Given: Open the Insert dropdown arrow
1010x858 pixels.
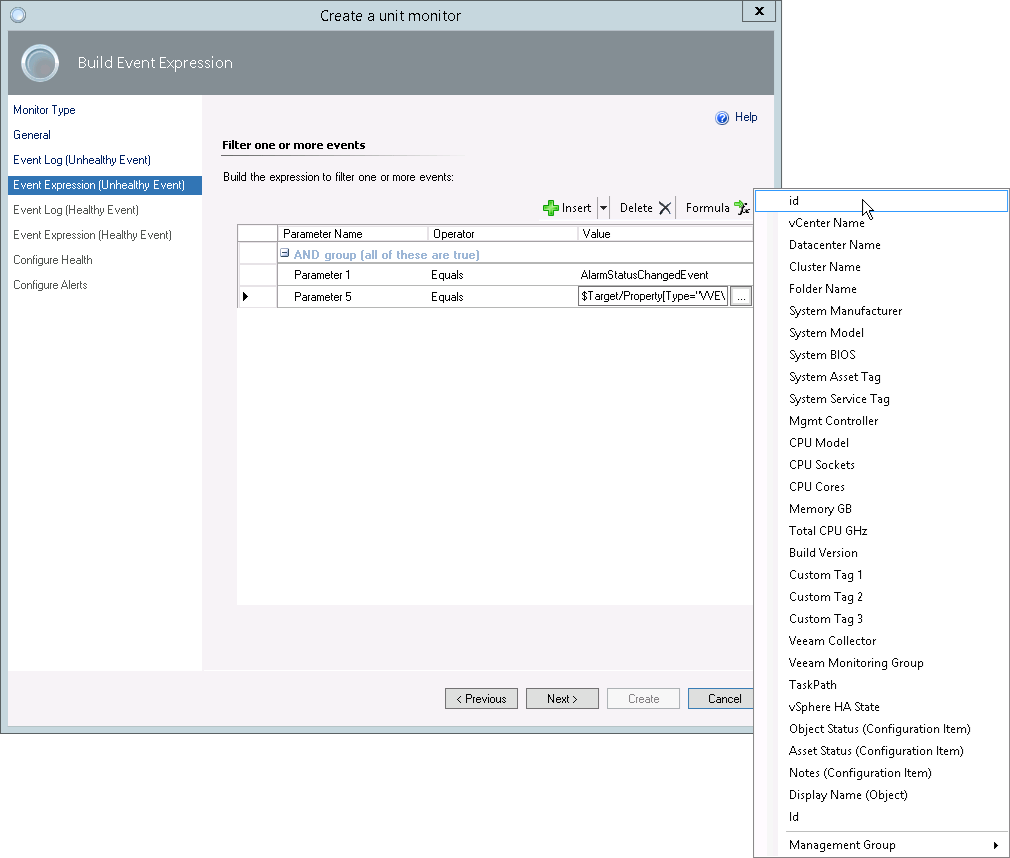Looking at the screenshot, I should pos(604,208).
